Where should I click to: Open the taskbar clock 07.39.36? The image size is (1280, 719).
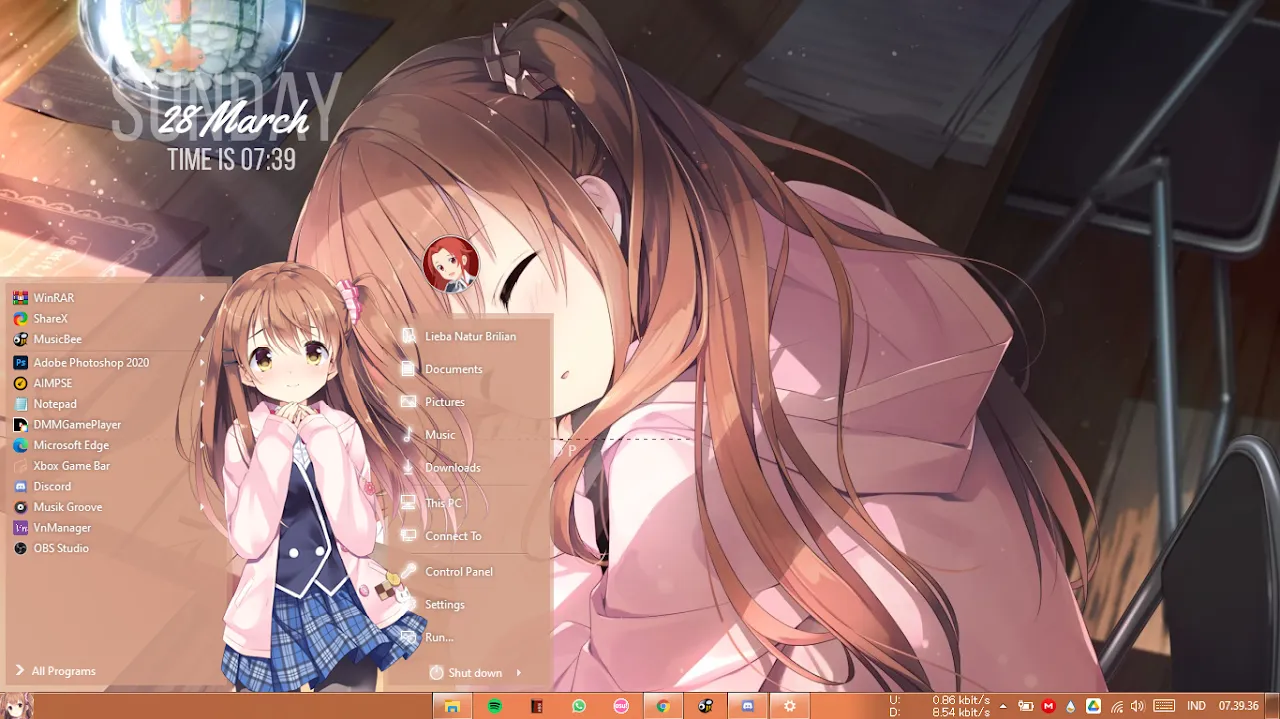tap(1239, 706)
